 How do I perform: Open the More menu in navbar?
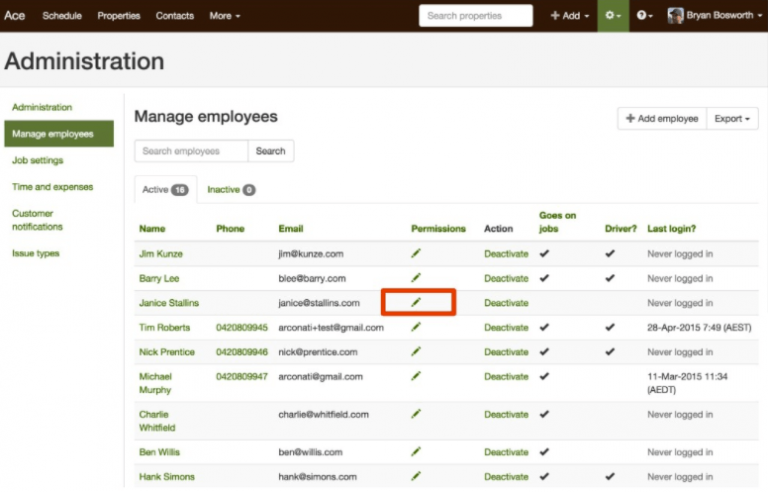(224, 16)
